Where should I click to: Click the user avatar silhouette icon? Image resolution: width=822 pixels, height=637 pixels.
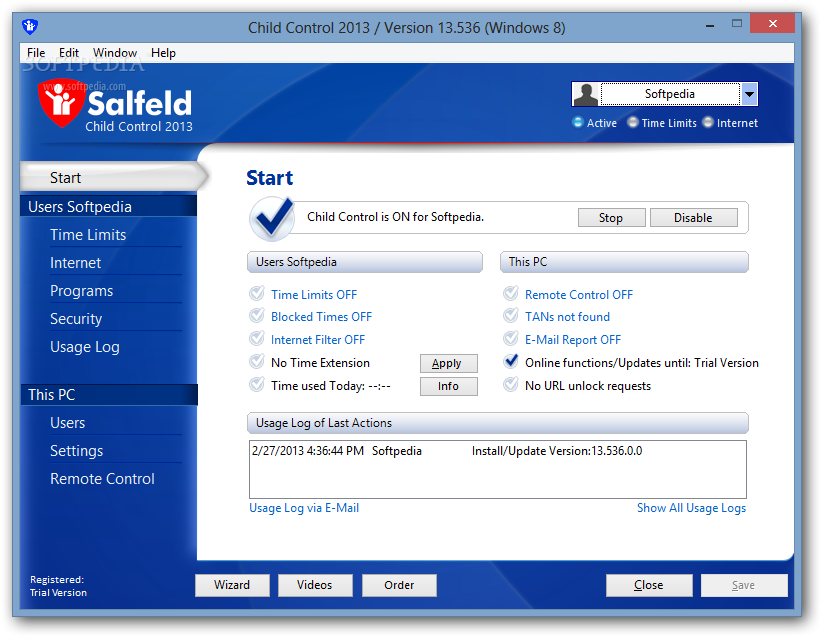pyautogui.click(x=586, y=94)
